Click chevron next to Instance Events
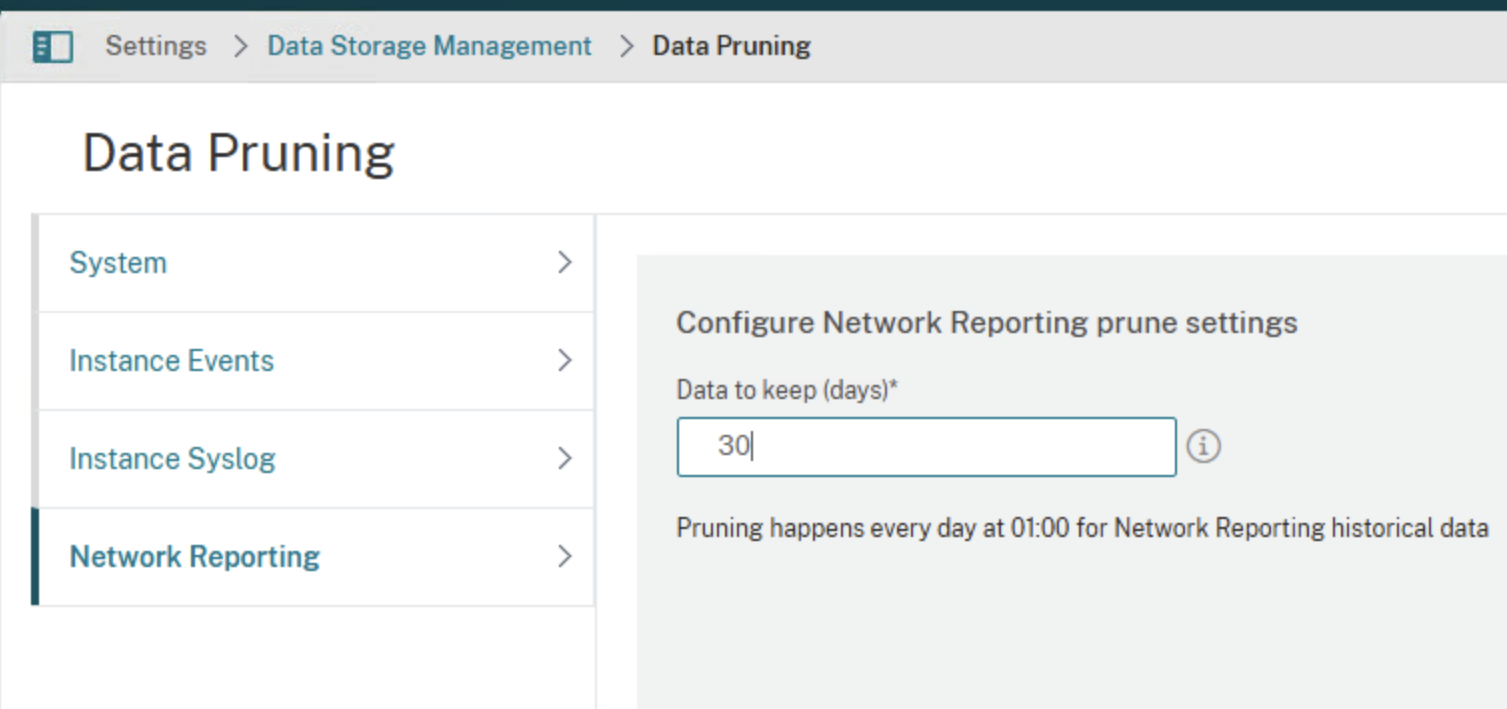 565,361
